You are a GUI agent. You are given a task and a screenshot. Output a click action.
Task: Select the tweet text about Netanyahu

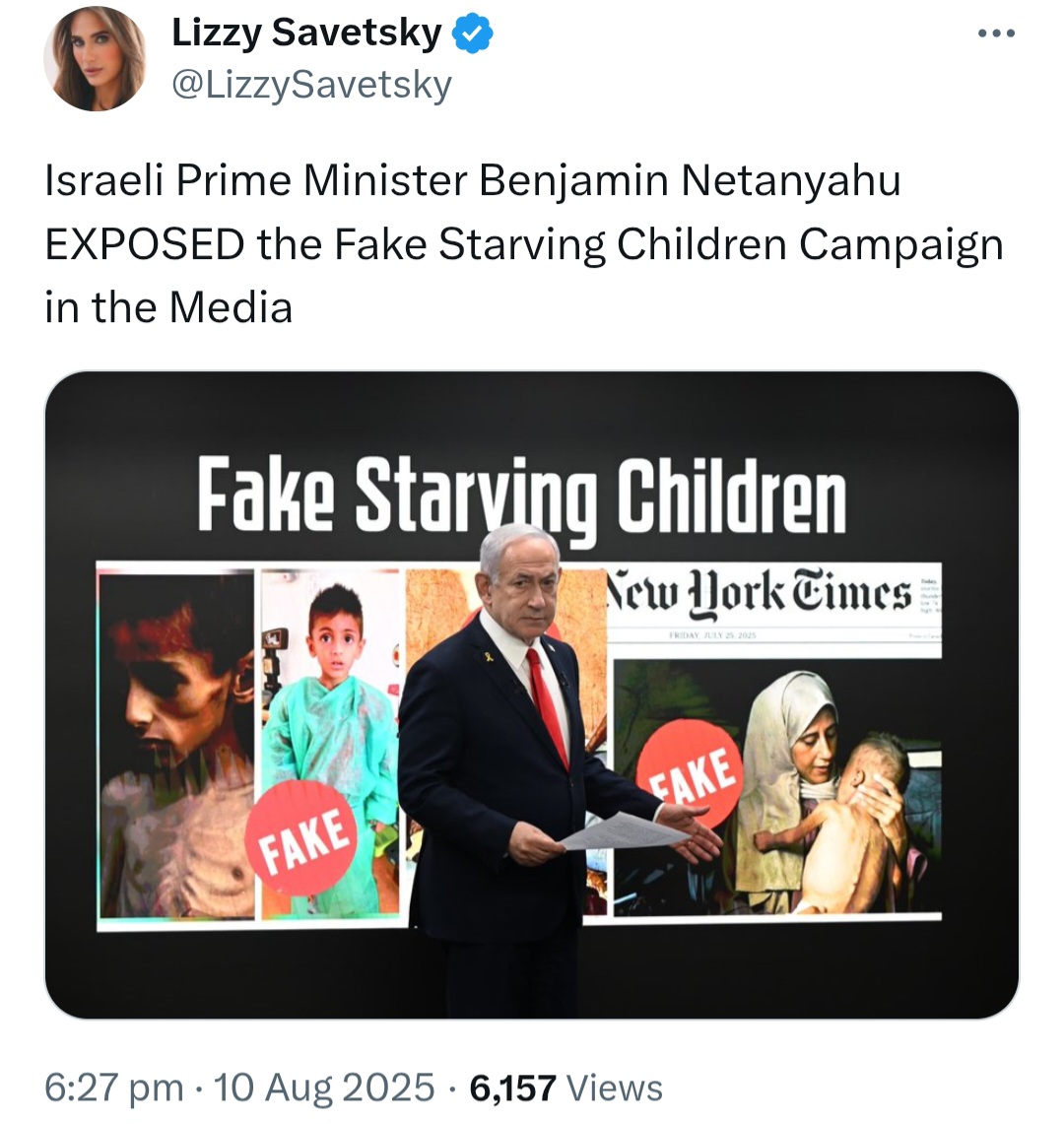[x=524, y=243]
